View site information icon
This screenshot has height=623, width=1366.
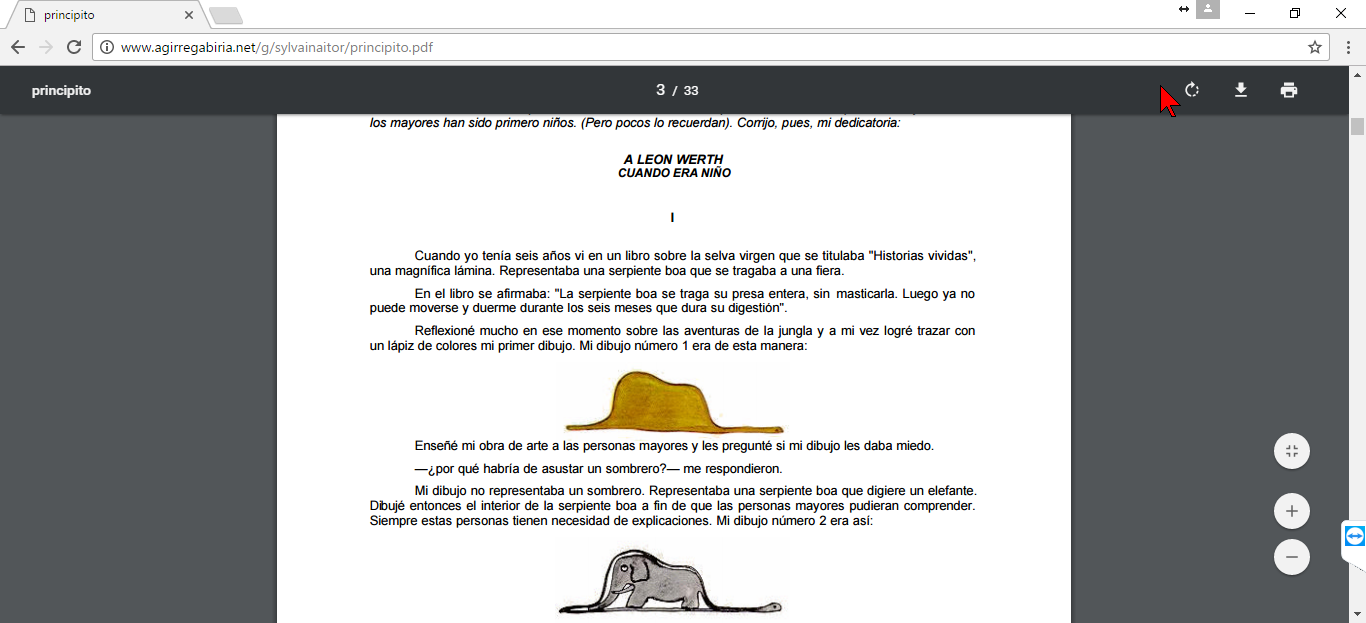pos(107,47)
